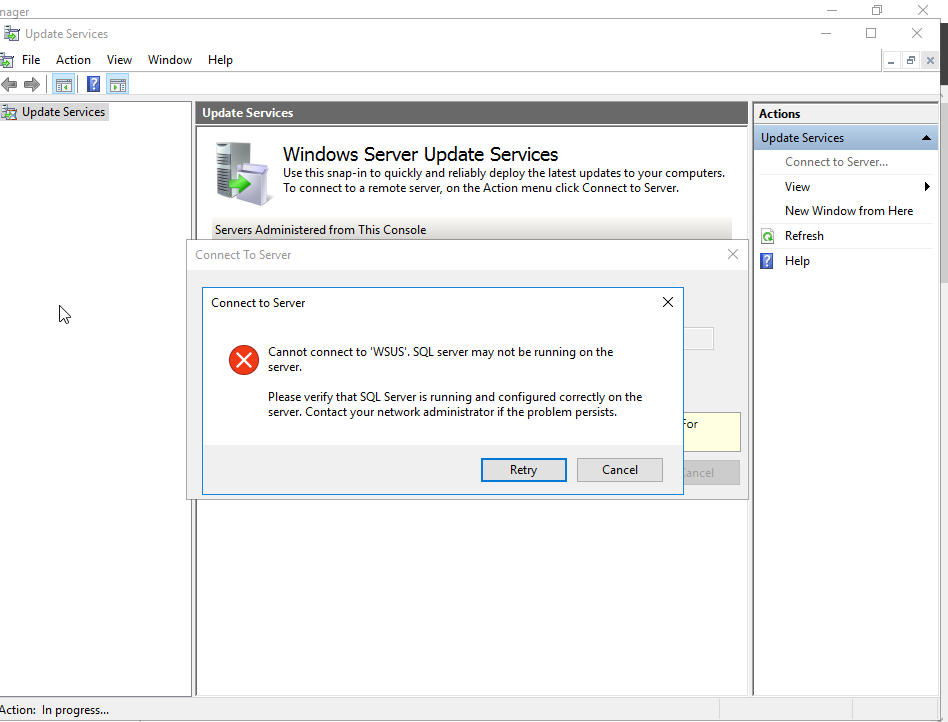Open the Help menu in menu bar
This screenshot has height=722, width=948.
pos(220,60)
